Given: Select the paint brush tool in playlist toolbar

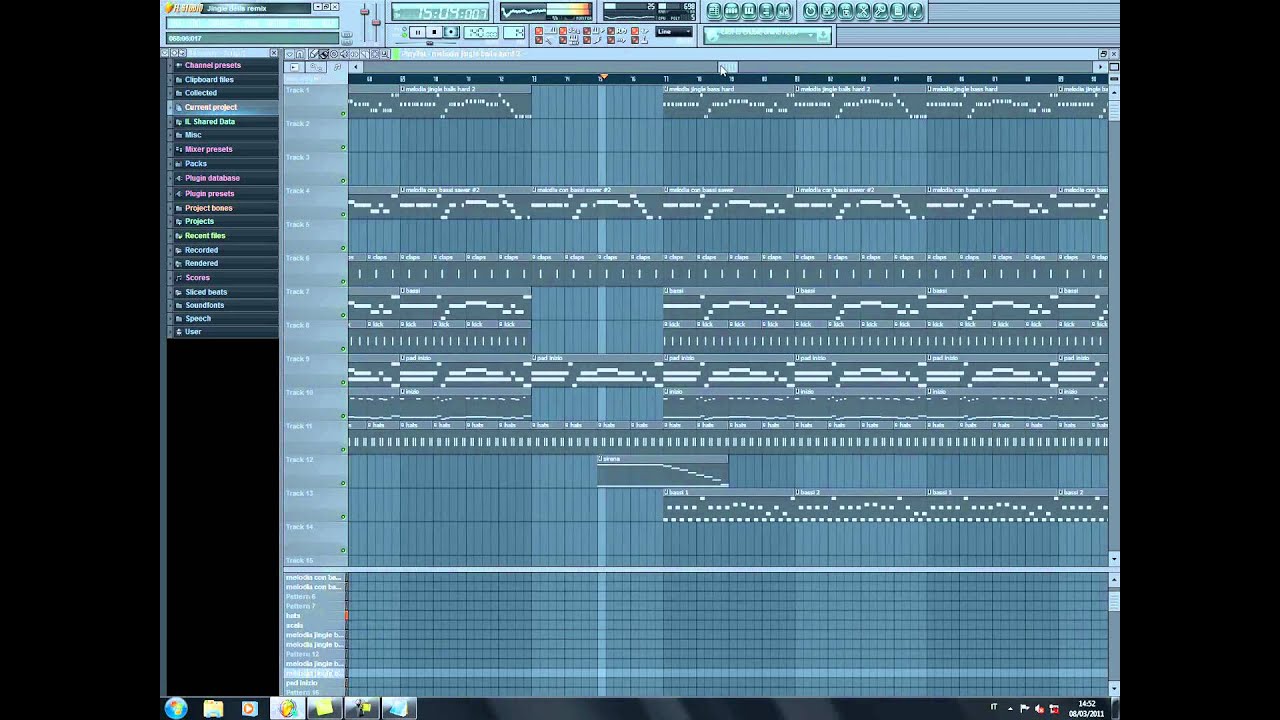Looking at the screenshot, I should (324, 54).
